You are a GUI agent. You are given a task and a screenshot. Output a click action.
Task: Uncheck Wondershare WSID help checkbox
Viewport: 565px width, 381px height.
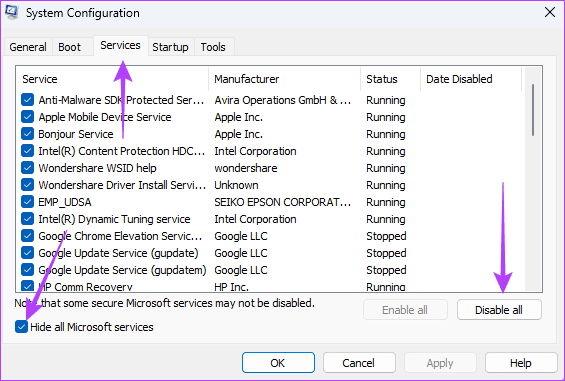coord(27,168)
